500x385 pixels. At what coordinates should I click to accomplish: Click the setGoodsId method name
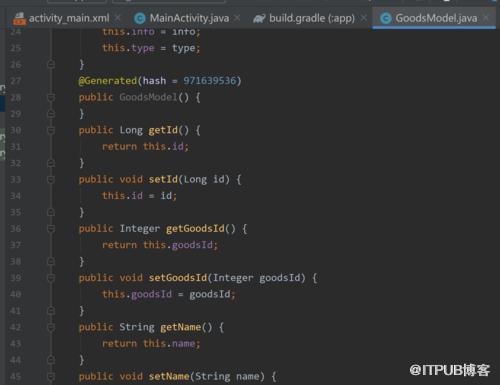[178, 278]
